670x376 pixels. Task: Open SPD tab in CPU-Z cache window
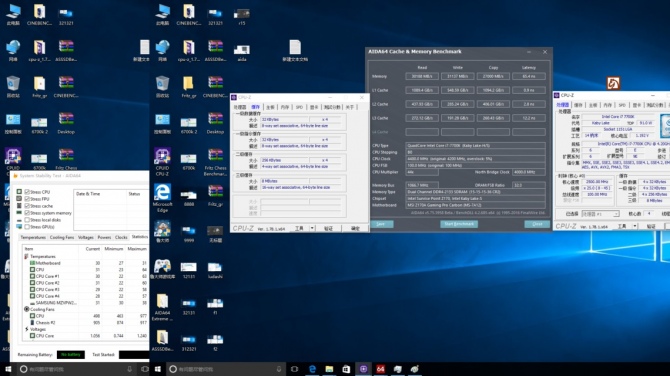[299, 107]
